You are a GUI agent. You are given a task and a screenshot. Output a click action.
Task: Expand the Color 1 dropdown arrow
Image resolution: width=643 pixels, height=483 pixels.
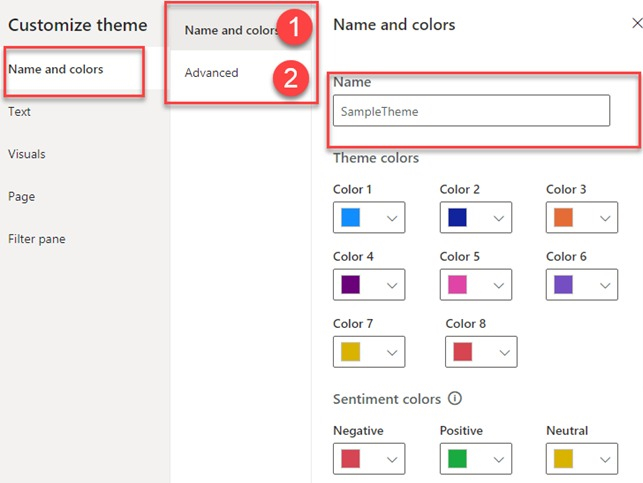(392, 218)
